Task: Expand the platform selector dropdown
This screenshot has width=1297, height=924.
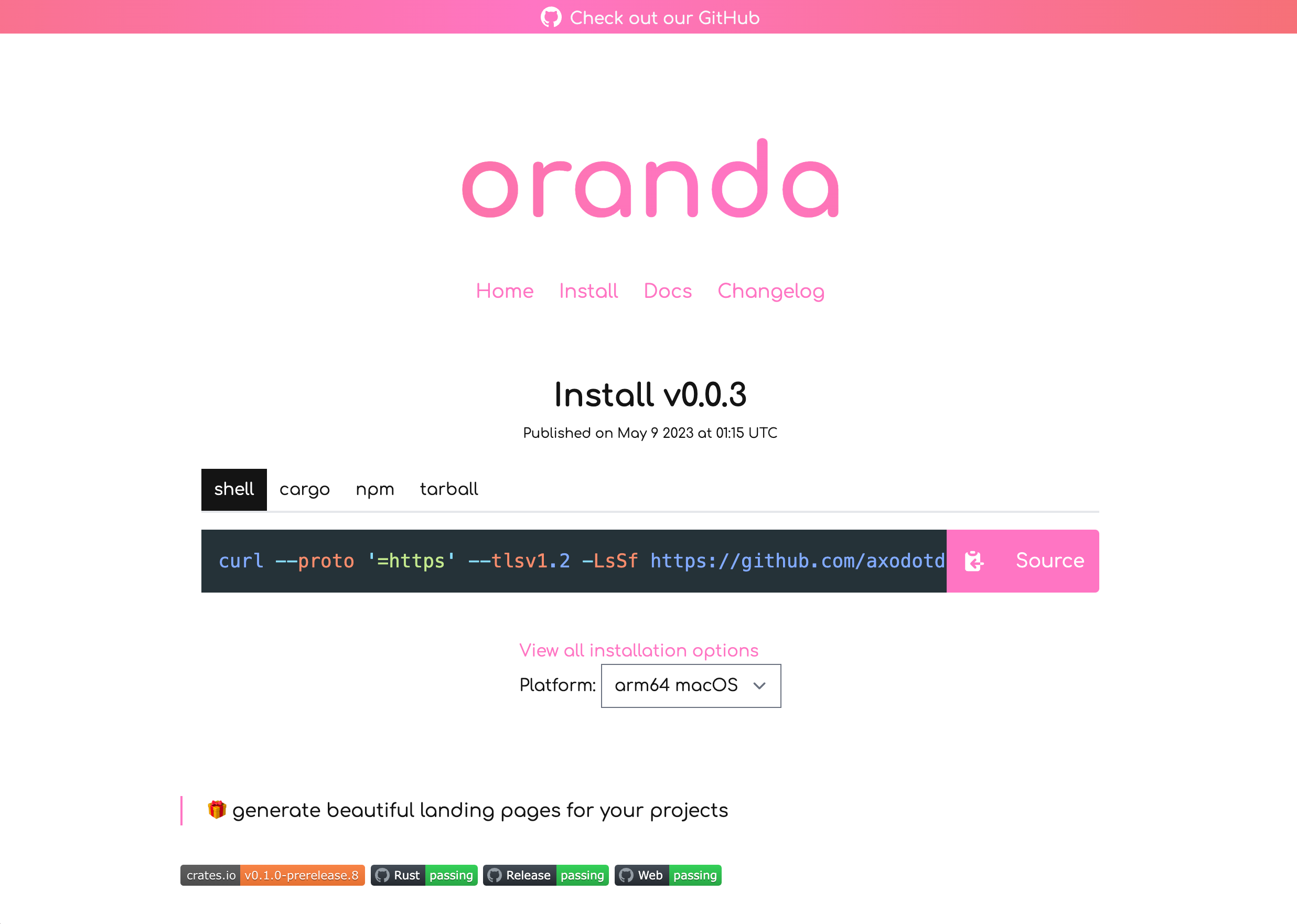Action: click(690, 685)
